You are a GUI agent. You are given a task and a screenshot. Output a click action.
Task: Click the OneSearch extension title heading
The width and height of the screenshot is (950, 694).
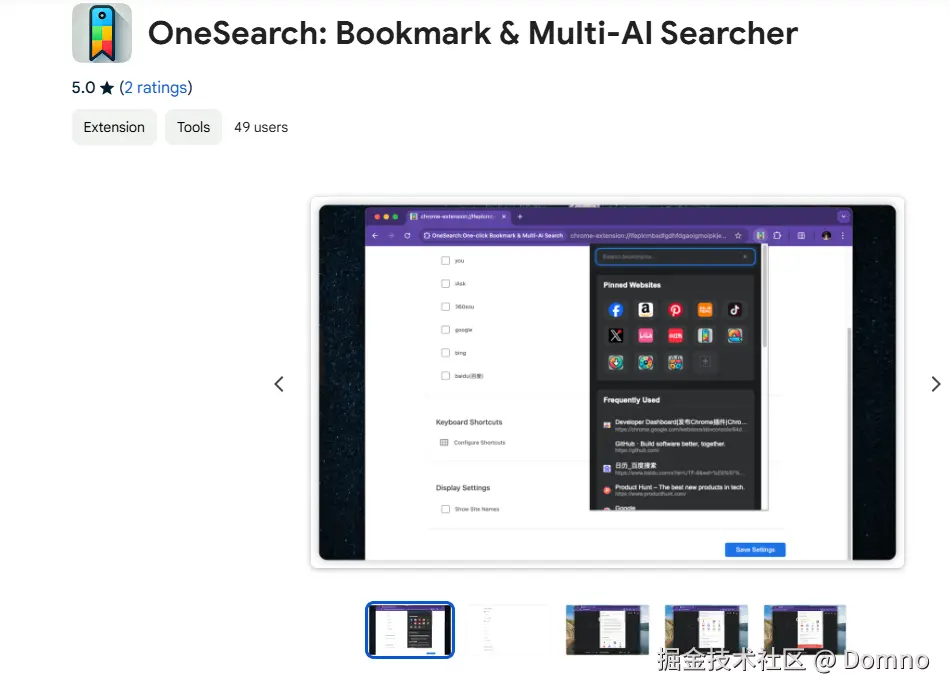click(x=473, y=33)
